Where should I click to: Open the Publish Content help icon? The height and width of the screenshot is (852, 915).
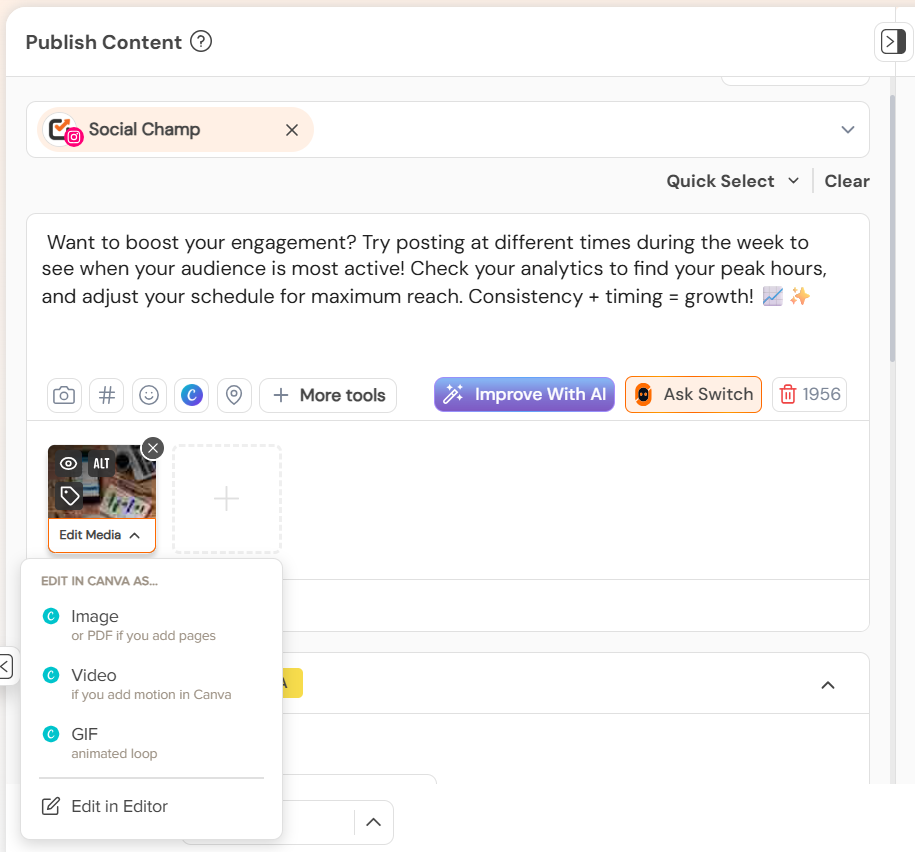[x=201, y=42]
